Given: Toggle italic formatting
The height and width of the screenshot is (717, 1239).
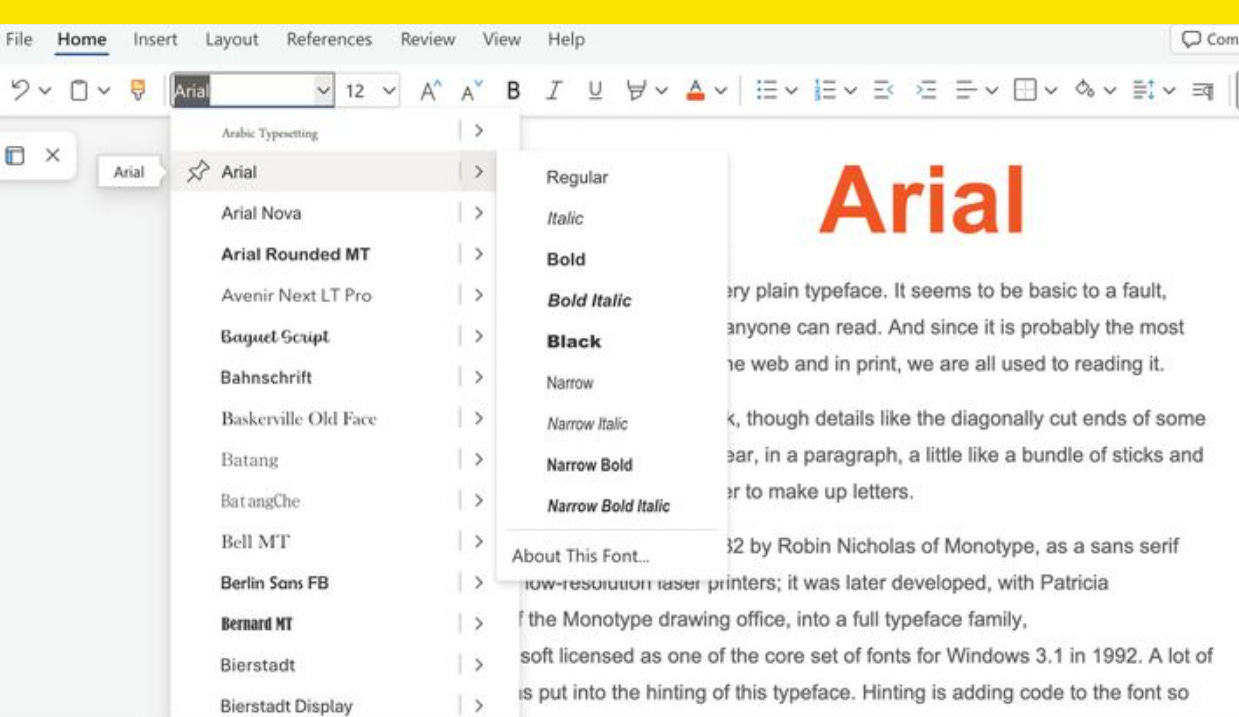Looking at the screenshot, I should 553,91.
